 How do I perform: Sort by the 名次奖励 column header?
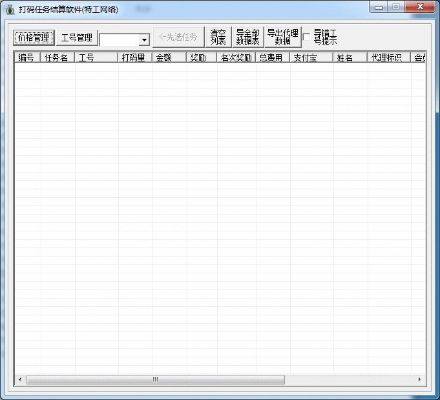click(236, 57)
